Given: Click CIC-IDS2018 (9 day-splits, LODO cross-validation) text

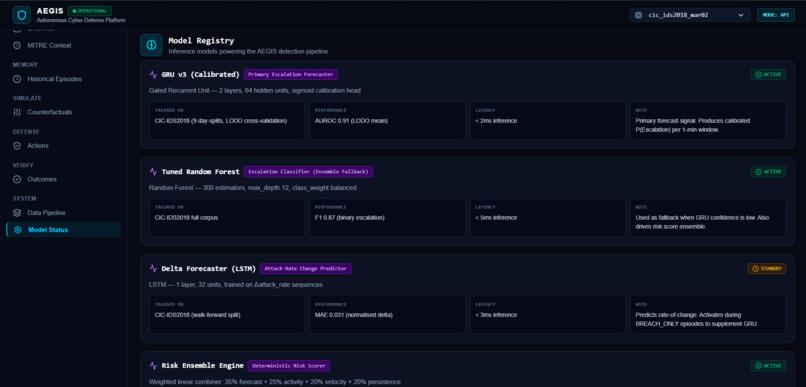Looking at the screenshot, I should [221, 121].
